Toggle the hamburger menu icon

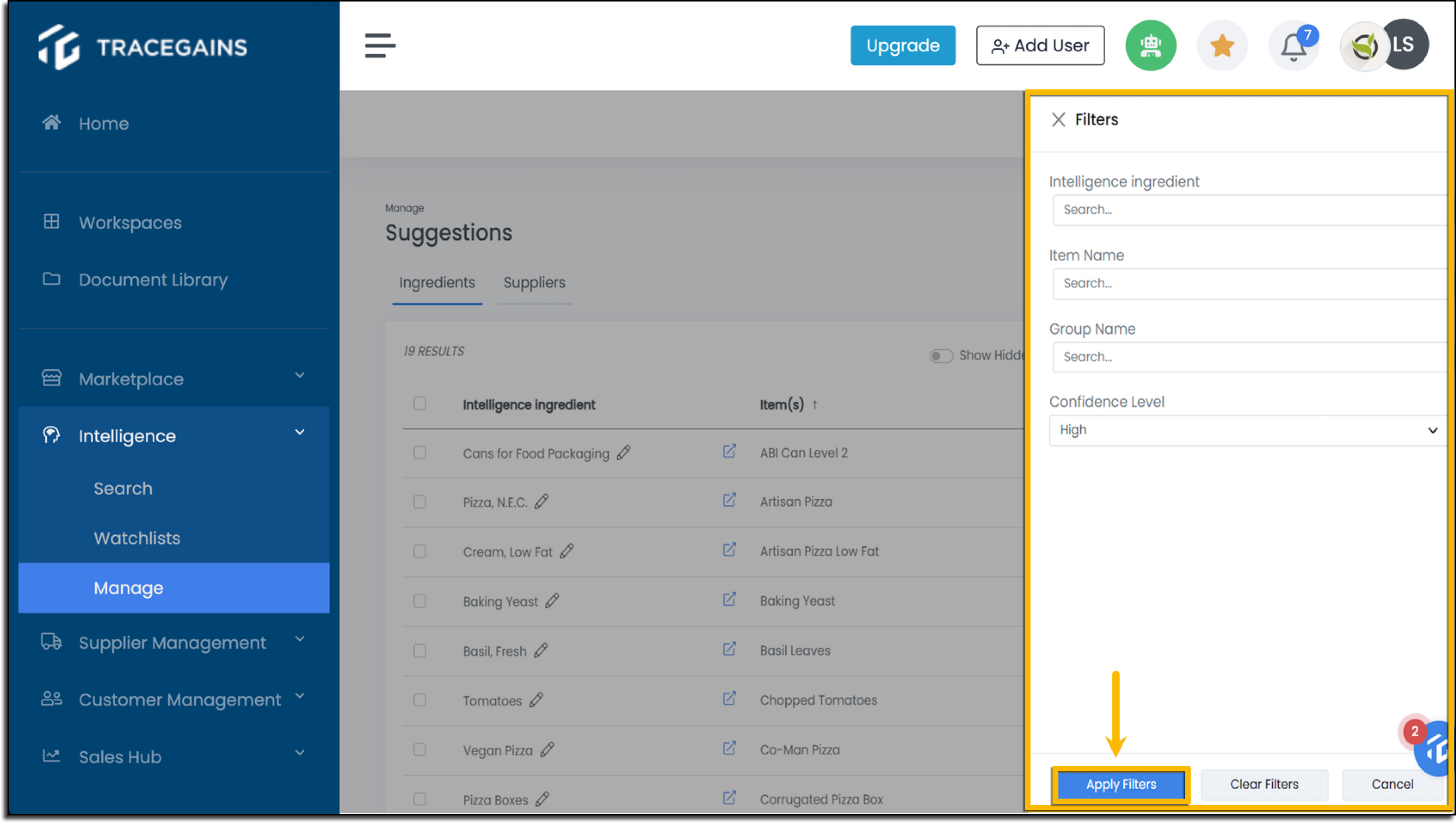click(x=380, y=45)
